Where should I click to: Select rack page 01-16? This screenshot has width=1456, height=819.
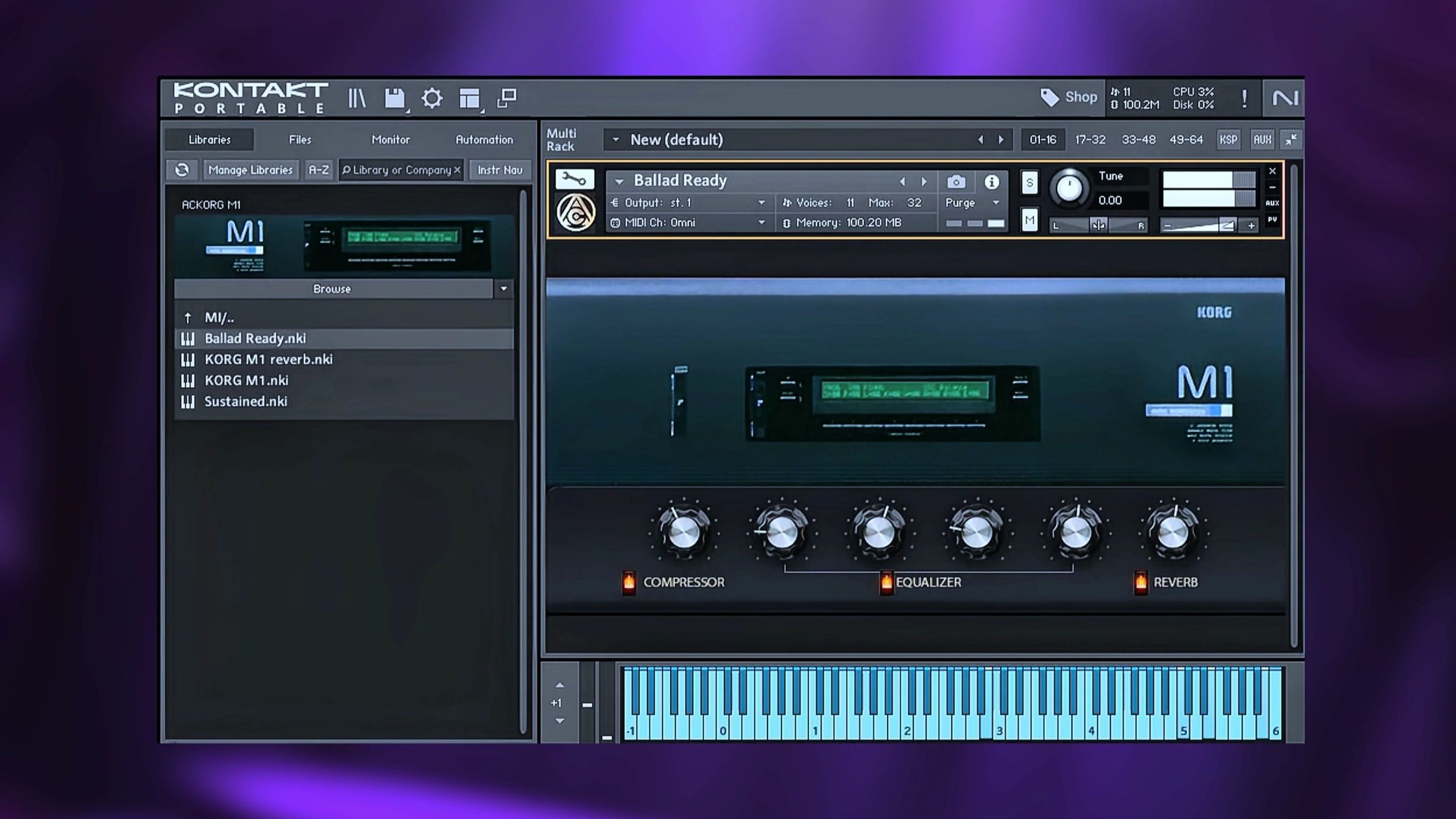[1043, 140]
